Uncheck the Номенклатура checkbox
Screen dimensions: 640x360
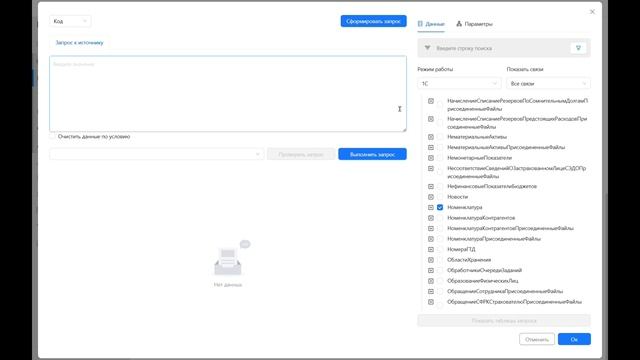tap(440, 207)
